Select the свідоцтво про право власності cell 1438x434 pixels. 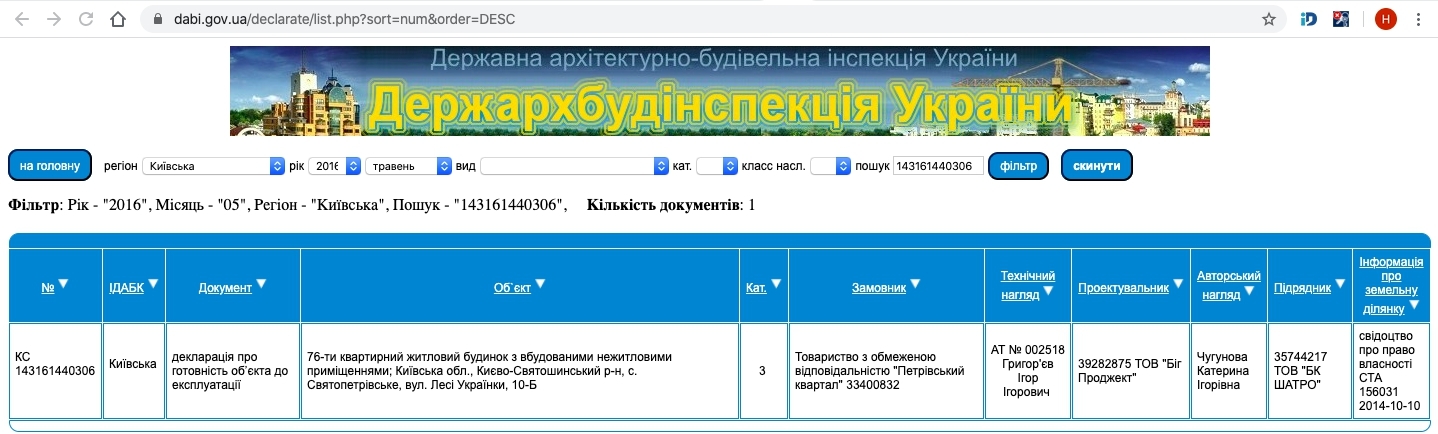click(1392, 370)
